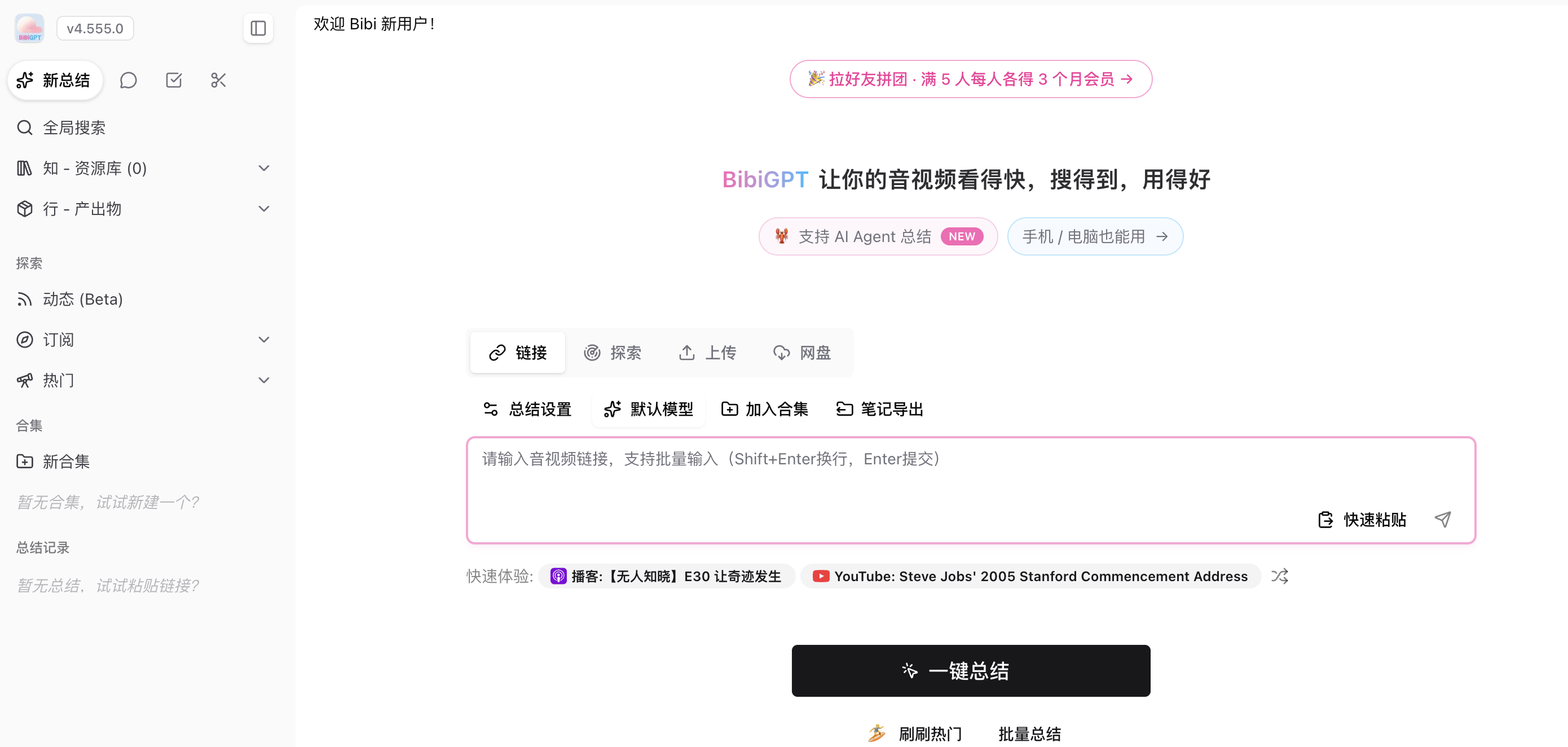Open the checklist icon tab

coord(174,80)
